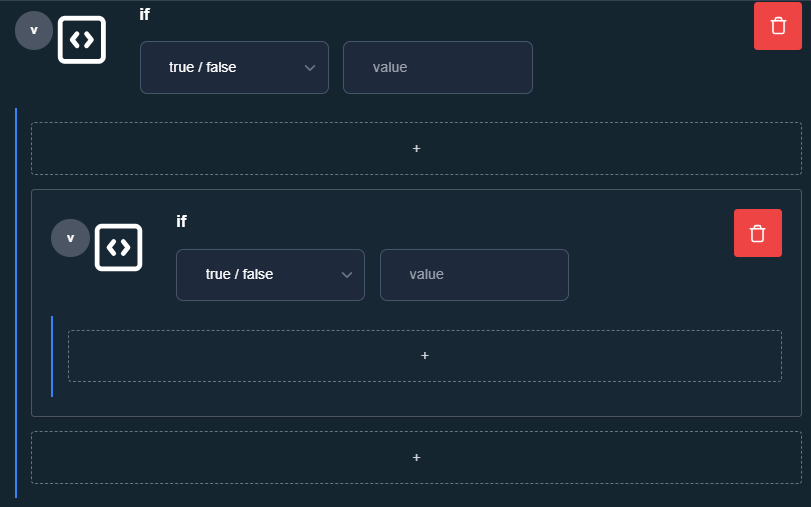Click the chevron arrow on the nested true / false selector
Image resolution: width=811 pixels, height=507 pixels.
pos(347,275)
